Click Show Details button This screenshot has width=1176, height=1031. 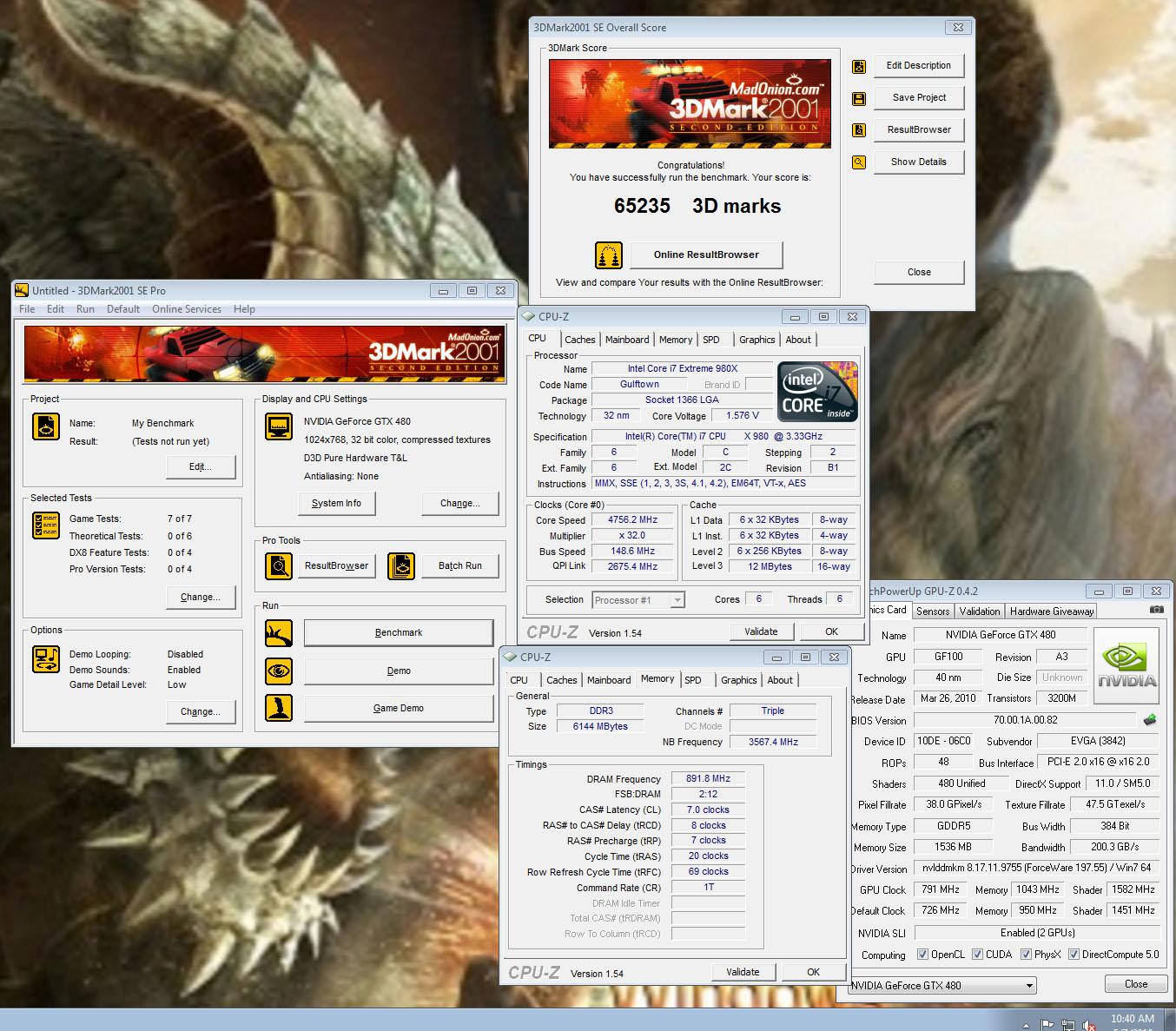click(919, 162)
